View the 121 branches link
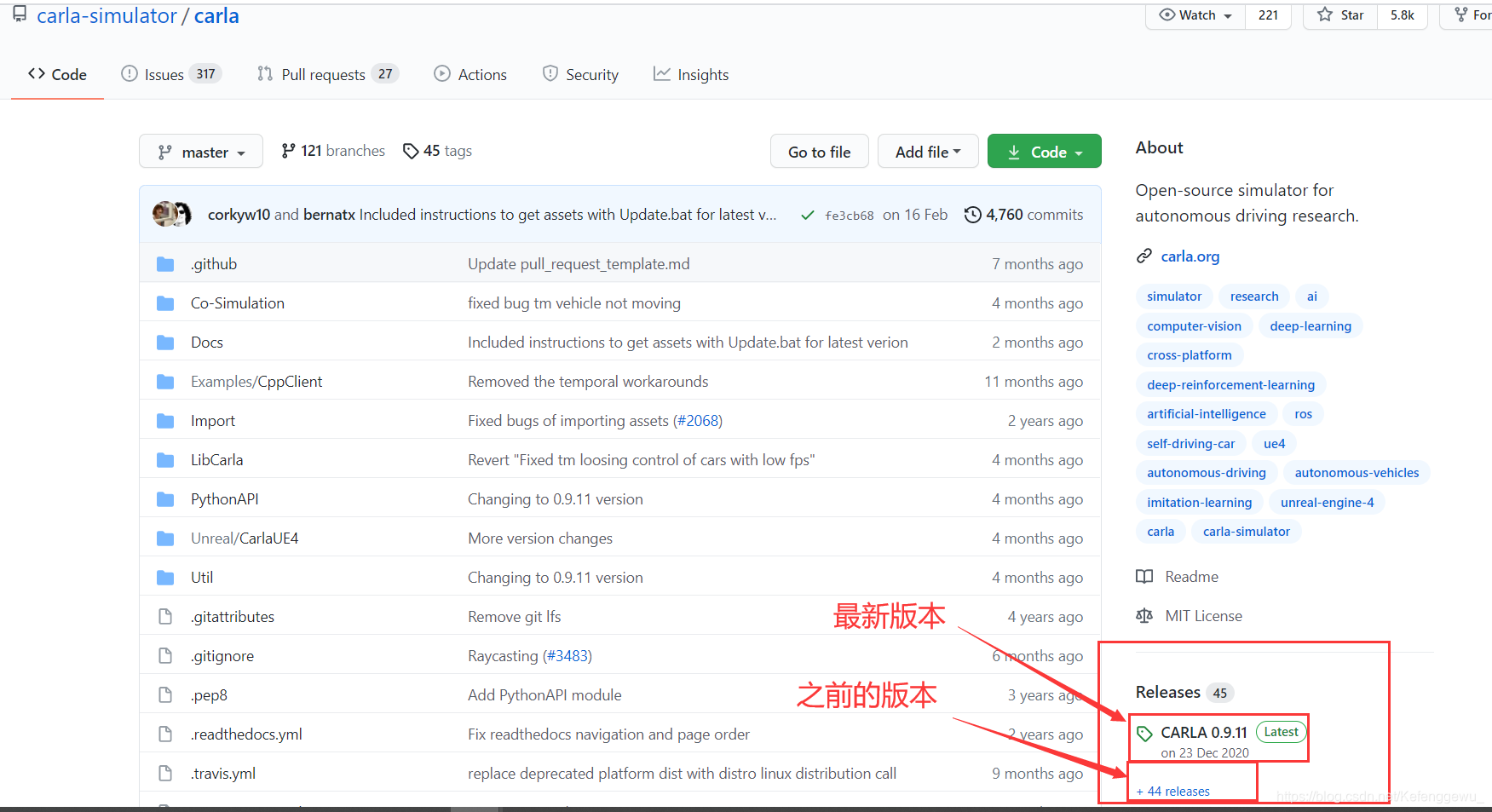The width and height of the screenshot is (1492, 812). point(333,151)
